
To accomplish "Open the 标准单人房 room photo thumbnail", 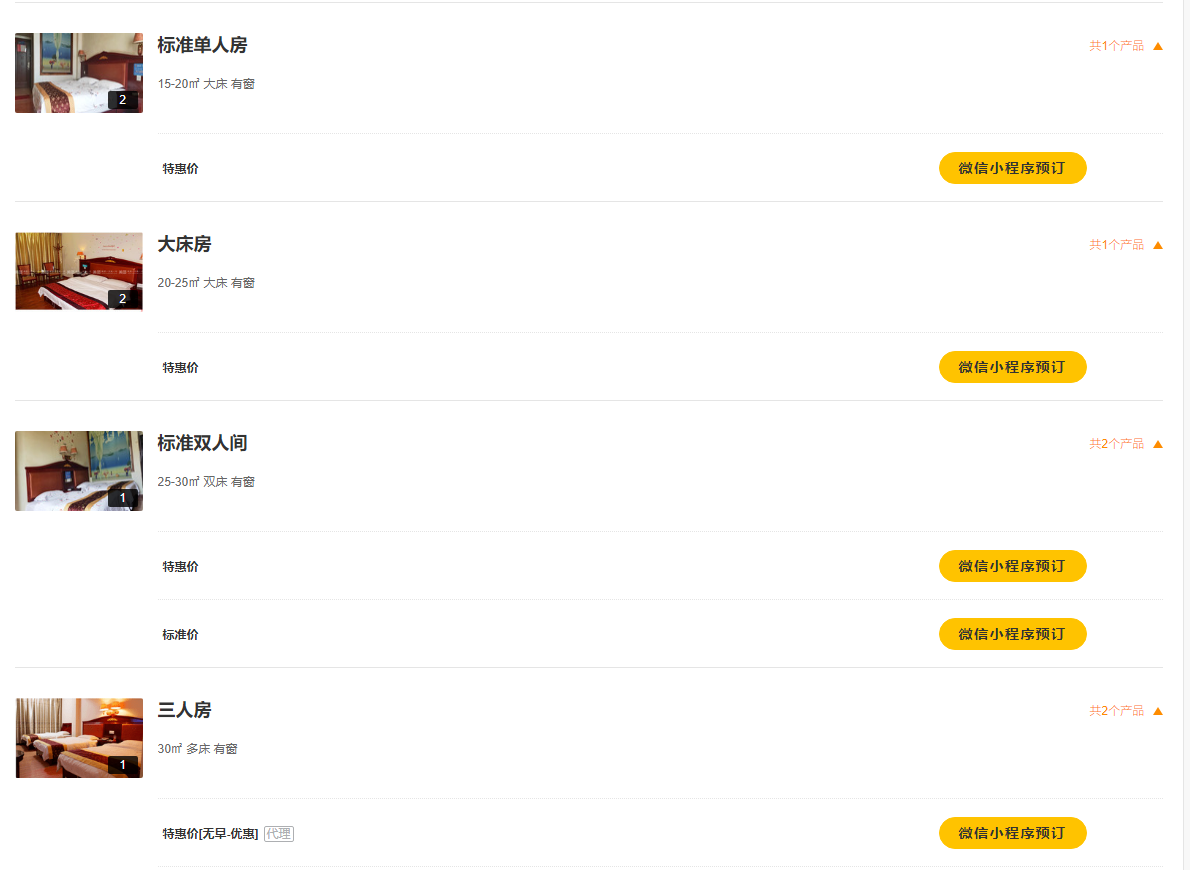I will pyautogui.click(x=78, y=73).
